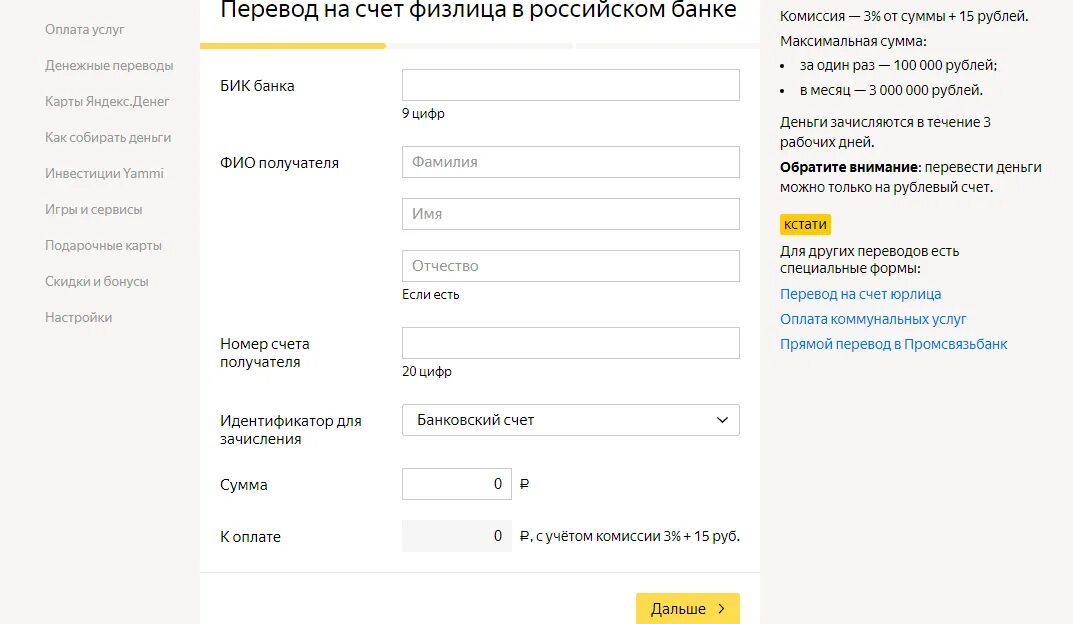Click the Сумма amount field

(x=456, y=484)
